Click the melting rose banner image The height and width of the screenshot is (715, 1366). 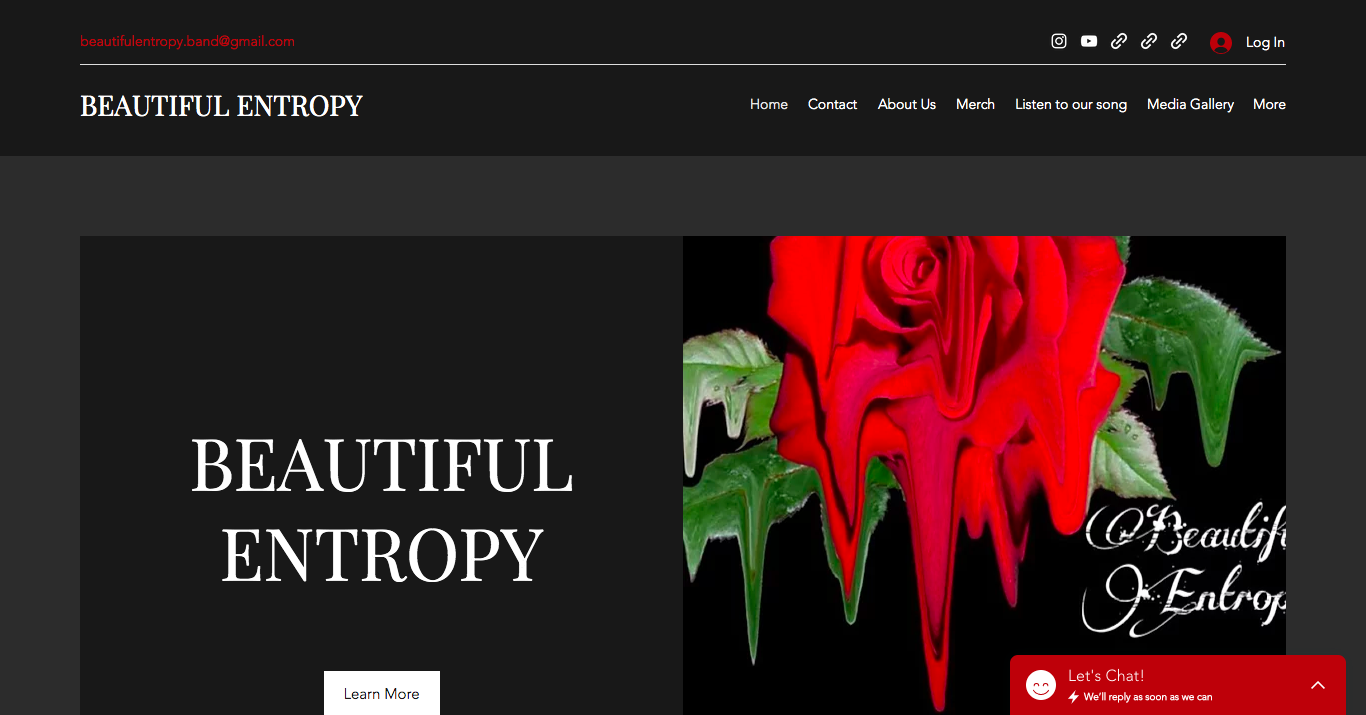pos(984,475)
